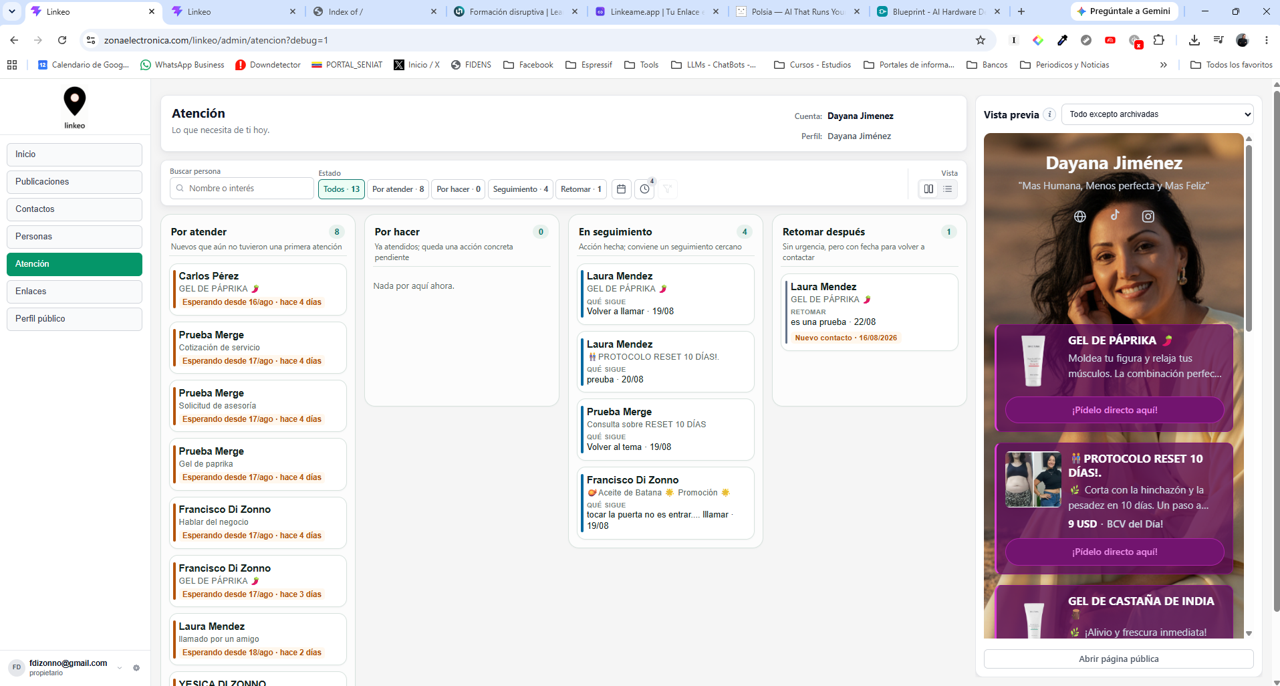Show more bookmarks with the double chevron

pos(1163,65)
